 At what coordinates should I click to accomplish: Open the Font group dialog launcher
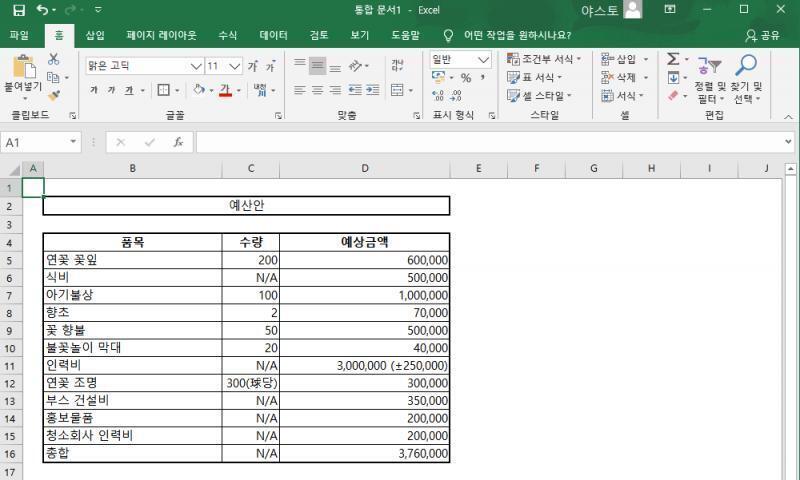point(278,116)
